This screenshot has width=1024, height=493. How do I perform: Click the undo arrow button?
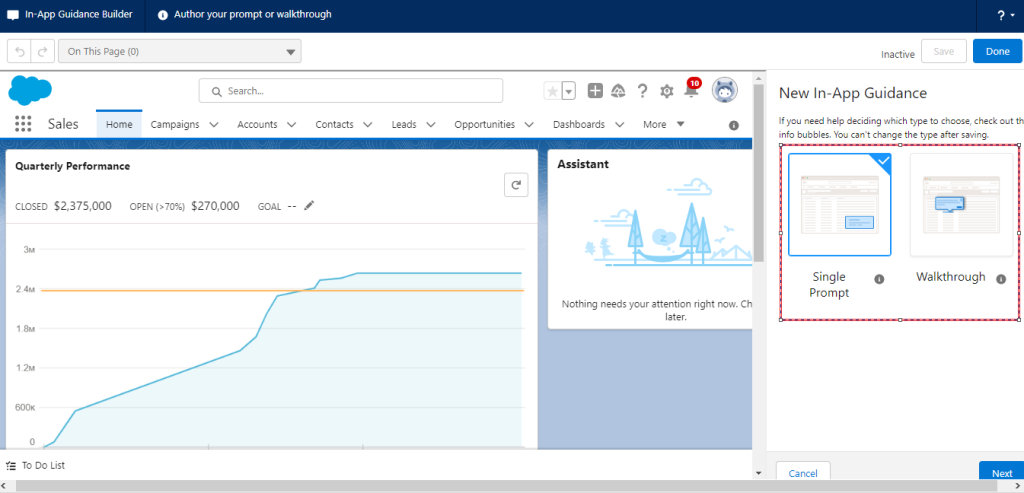point(19,52)
